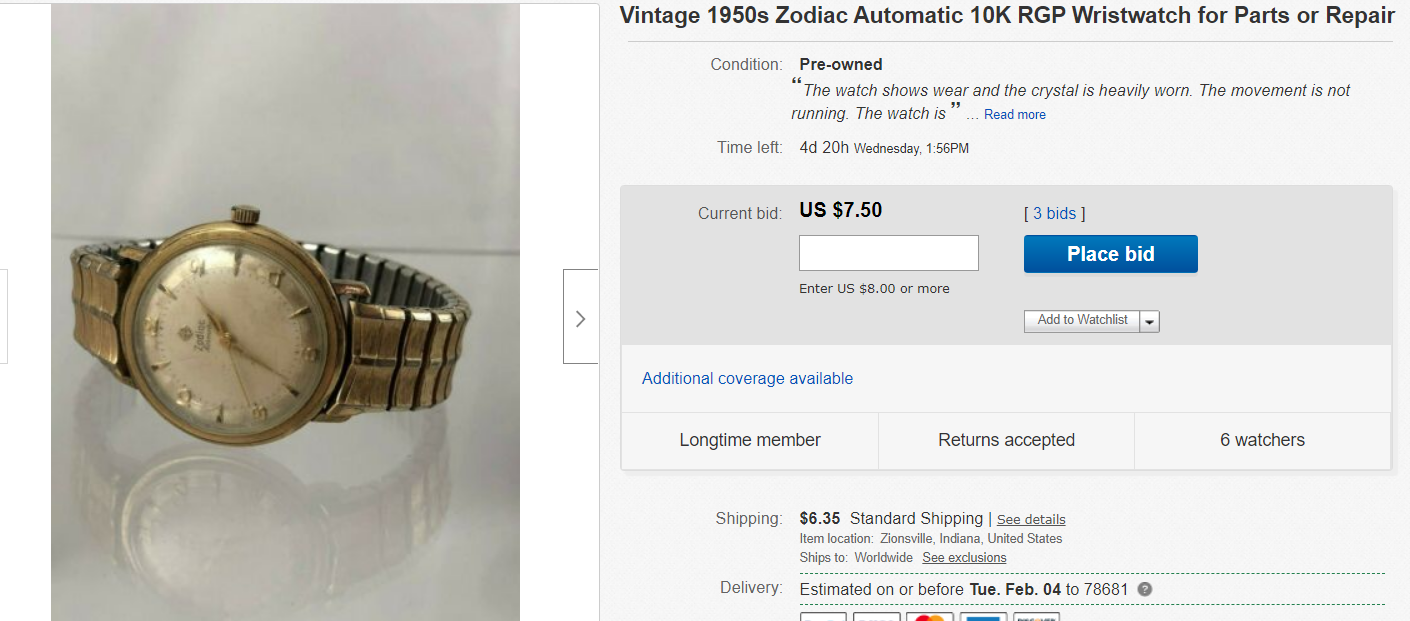Click the Discover card payment logo

1036,617
